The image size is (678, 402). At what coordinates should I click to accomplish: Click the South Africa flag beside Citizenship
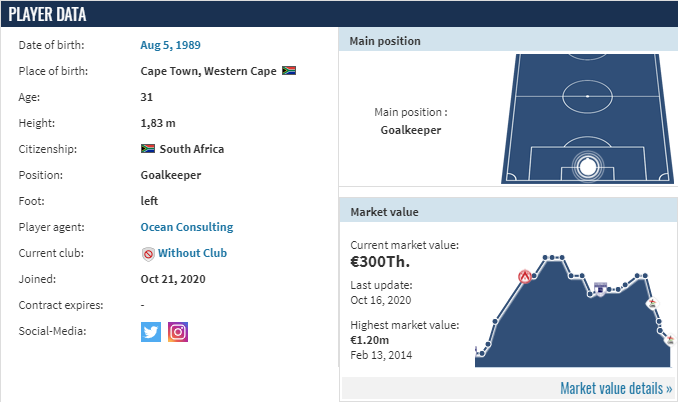coord(148,149)
